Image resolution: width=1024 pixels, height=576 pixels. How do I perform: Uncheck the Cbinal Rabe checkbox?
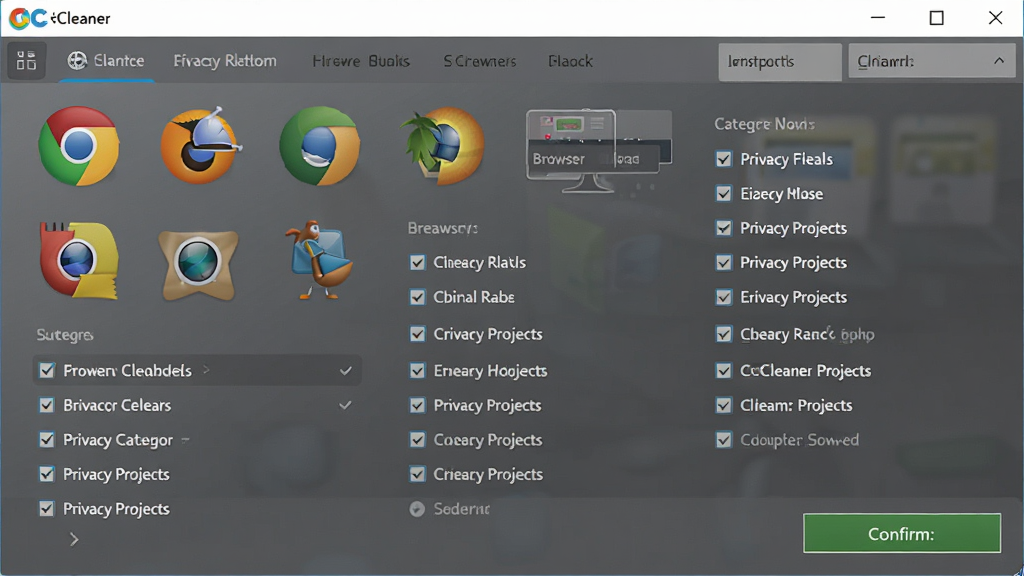click(417, 297)
